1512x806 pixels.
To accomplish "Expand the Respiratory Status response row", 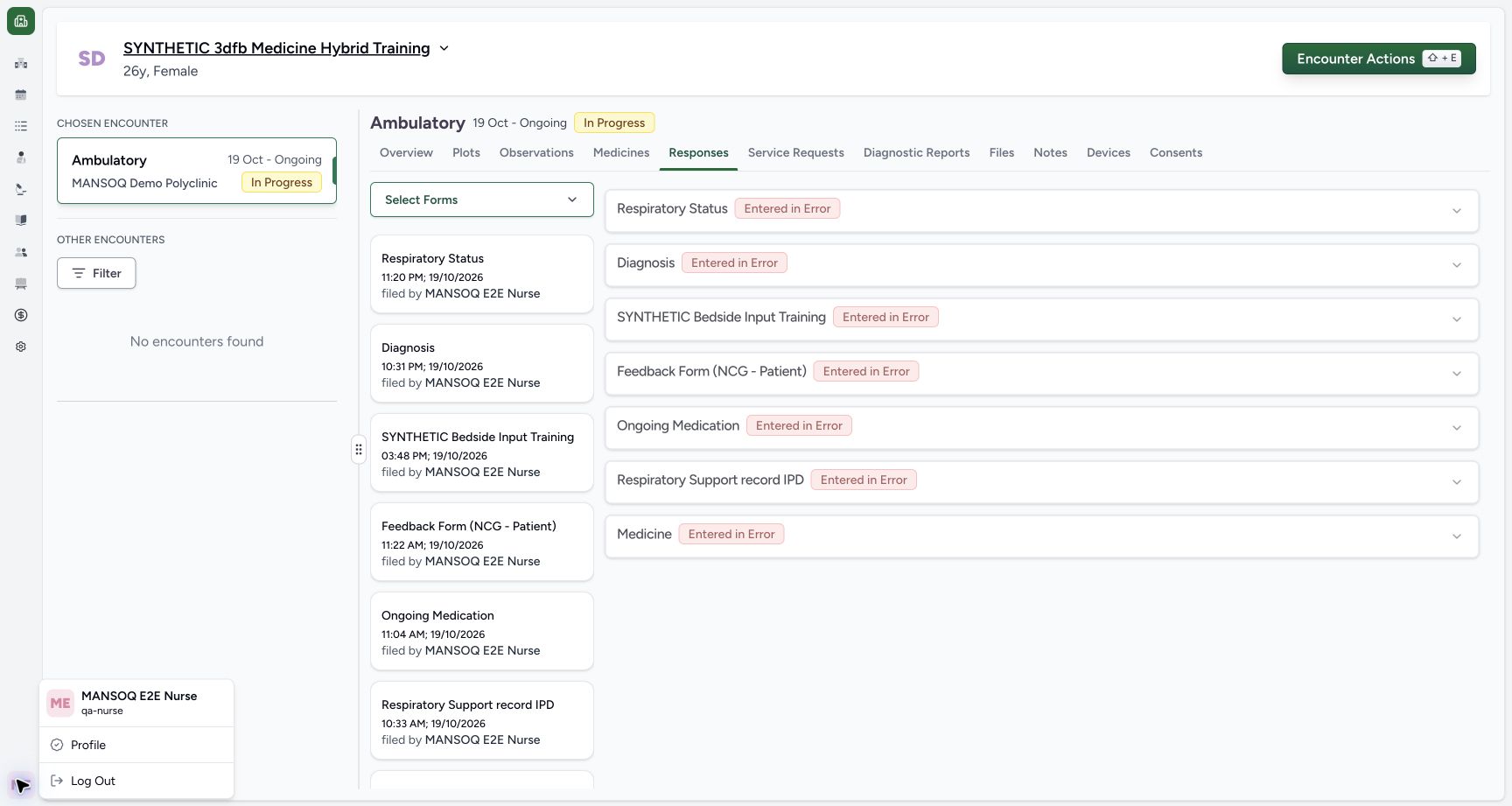I will point(1042,211).
